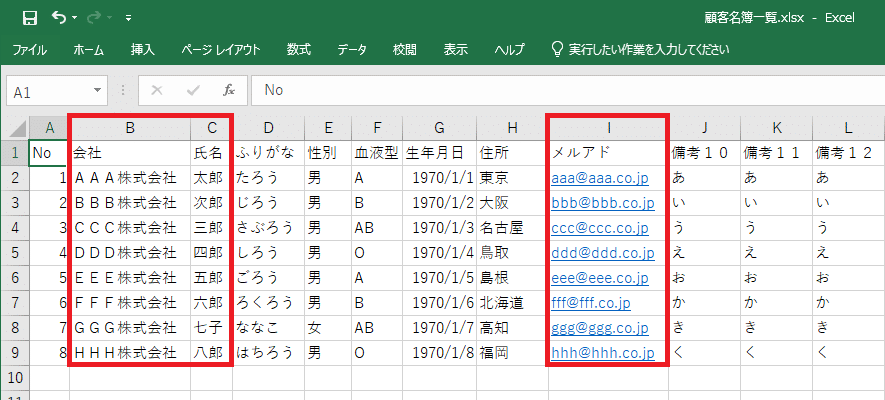Select the 会社 header cell
This screenshot has height=400, width=885.
pyautogui.click(x=130, y=152)
